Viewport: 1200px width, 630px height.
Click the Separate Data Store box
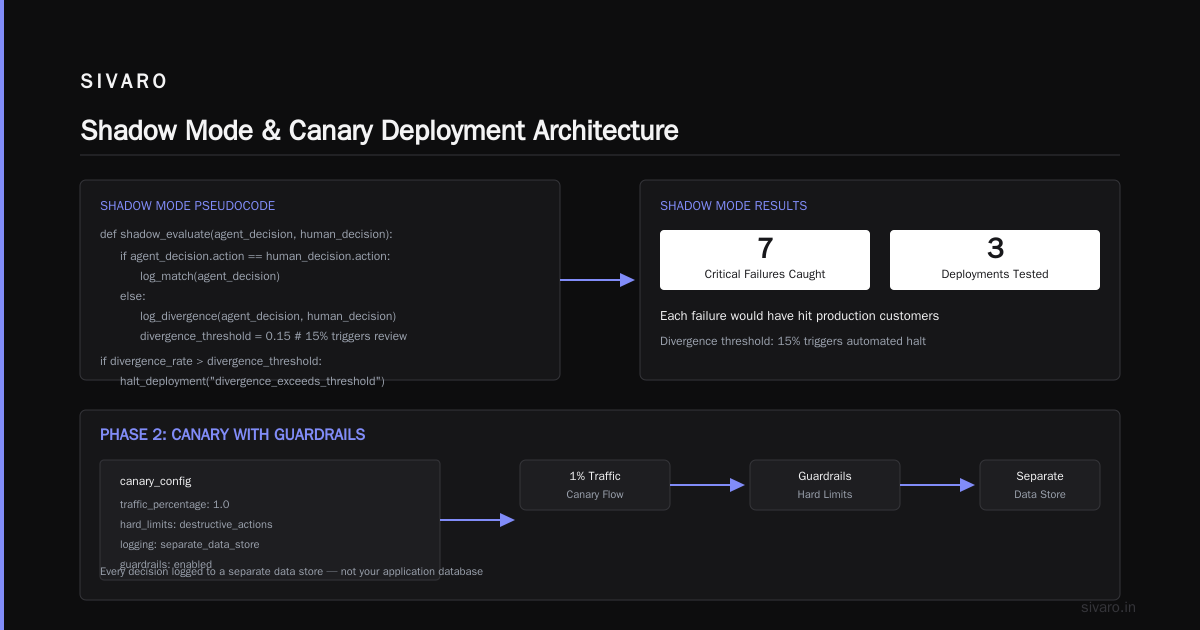pyautogui.click(x=1040, y=485)
